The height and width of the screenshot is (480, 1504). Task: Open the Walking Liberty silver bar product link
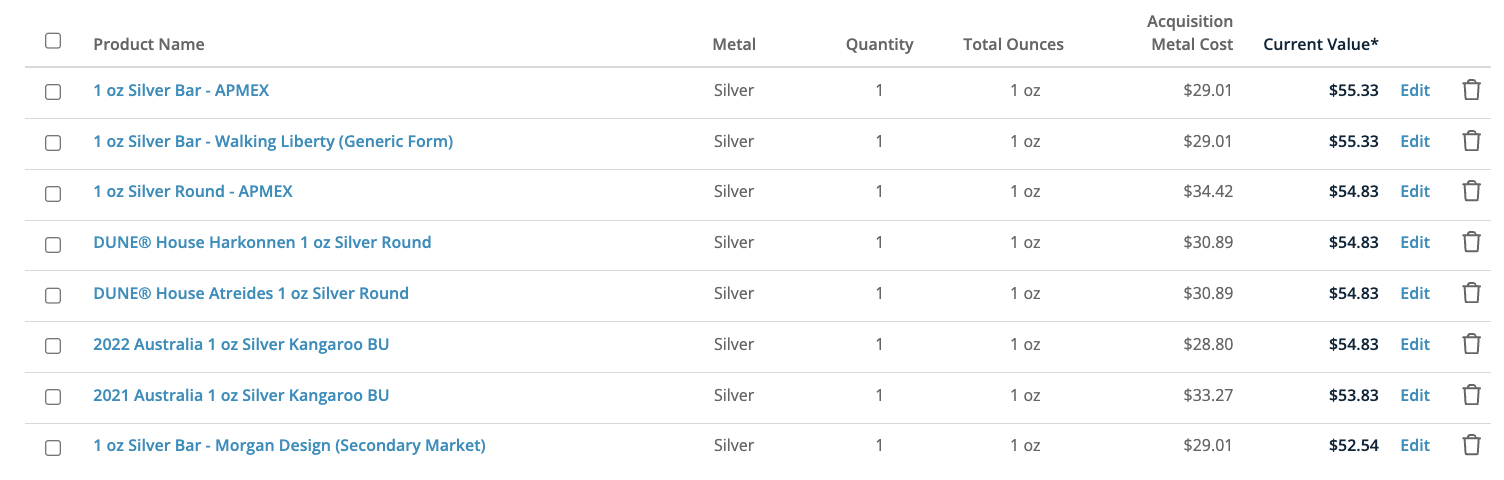click(x=273, y=141)
